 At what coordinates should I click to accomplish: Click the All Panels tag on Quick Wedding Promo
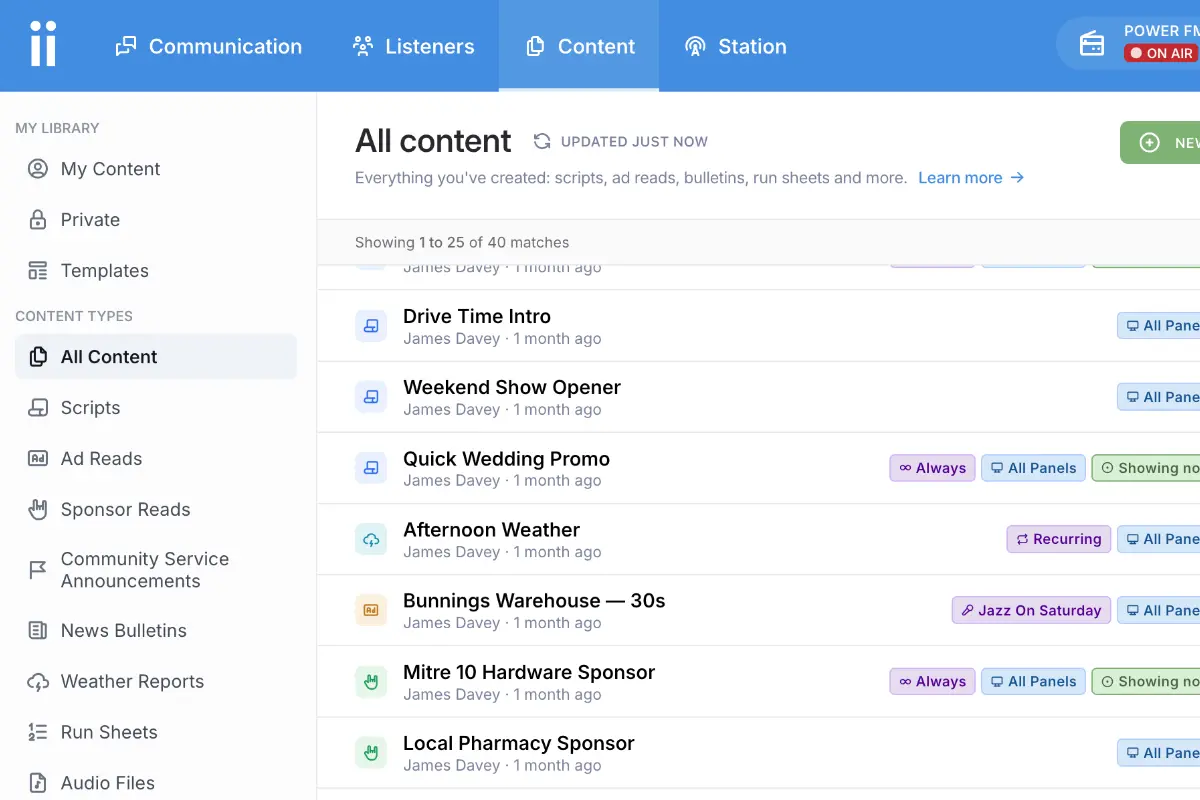(x=1033, y=468)
